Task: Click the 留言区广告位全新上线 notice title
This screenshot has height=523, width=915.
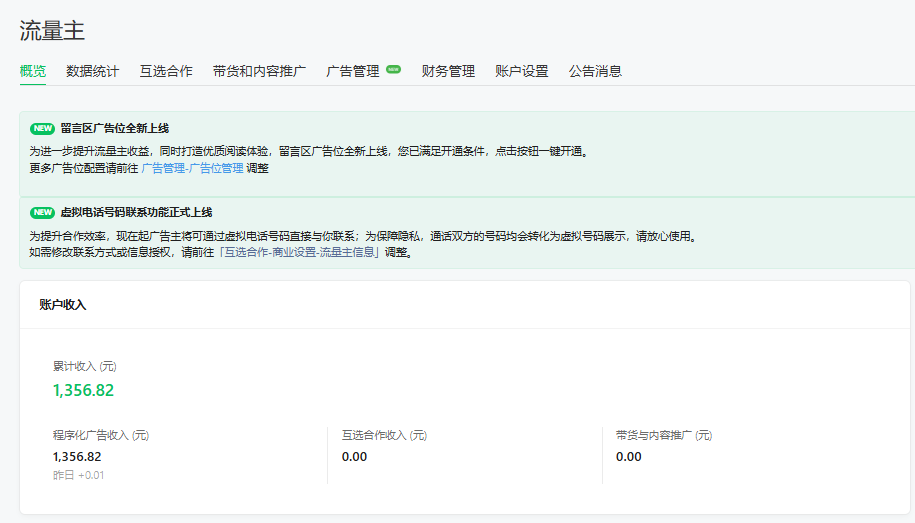Action: (x=114, y=129)
